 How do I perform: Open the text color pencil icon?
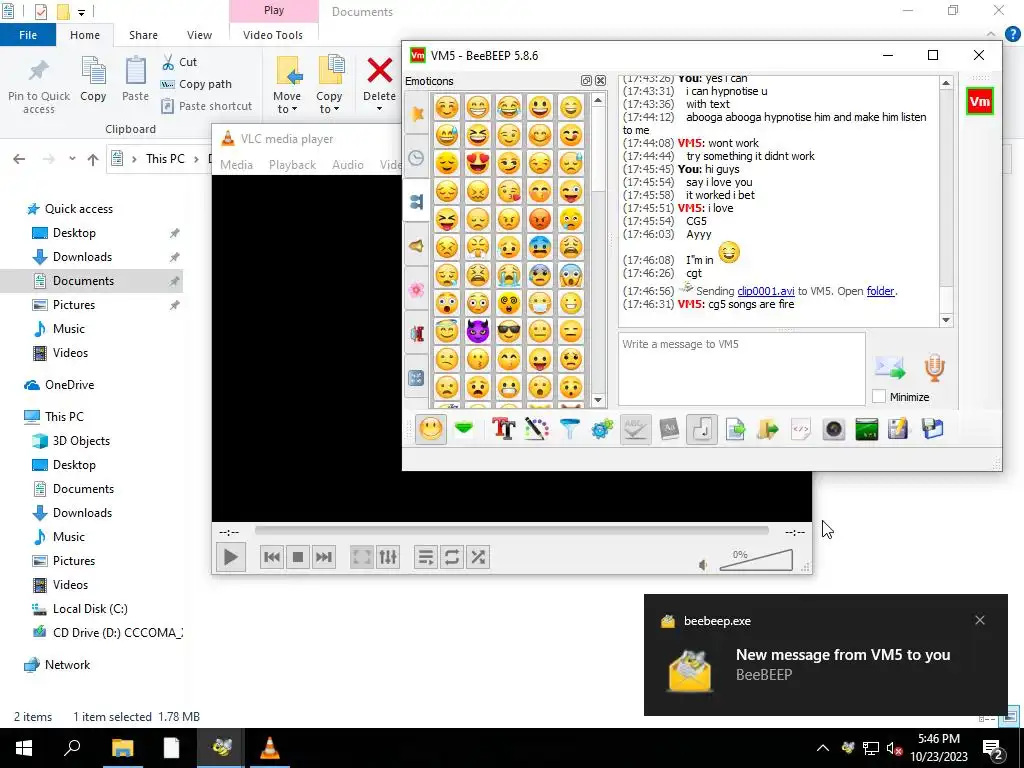pos(536,429)
